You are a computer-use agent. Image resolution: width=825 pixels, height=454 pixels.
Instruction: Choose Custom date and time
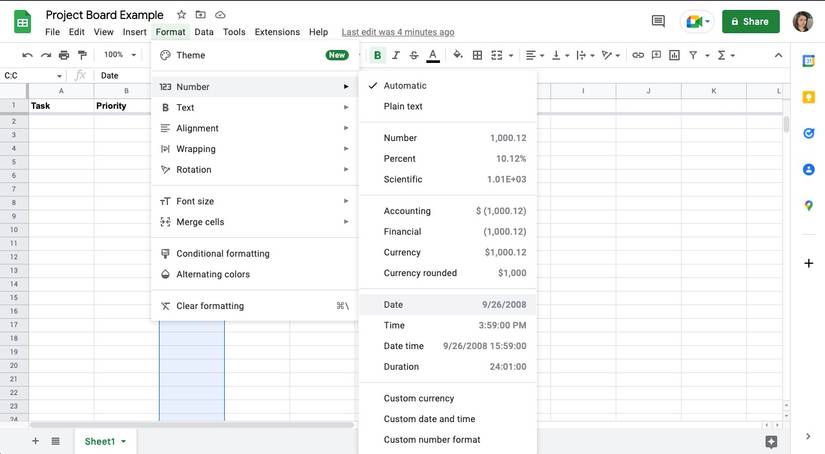point(448,419)
